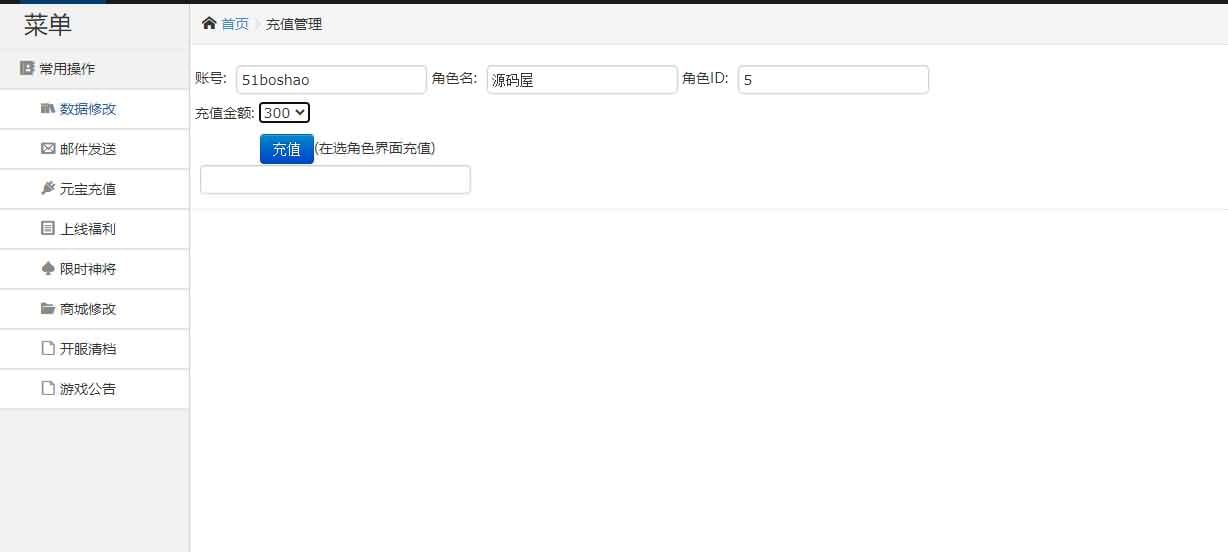1228x552 pixels.
Task: Click the 账号: label
Action: click(x=211, y=78)
